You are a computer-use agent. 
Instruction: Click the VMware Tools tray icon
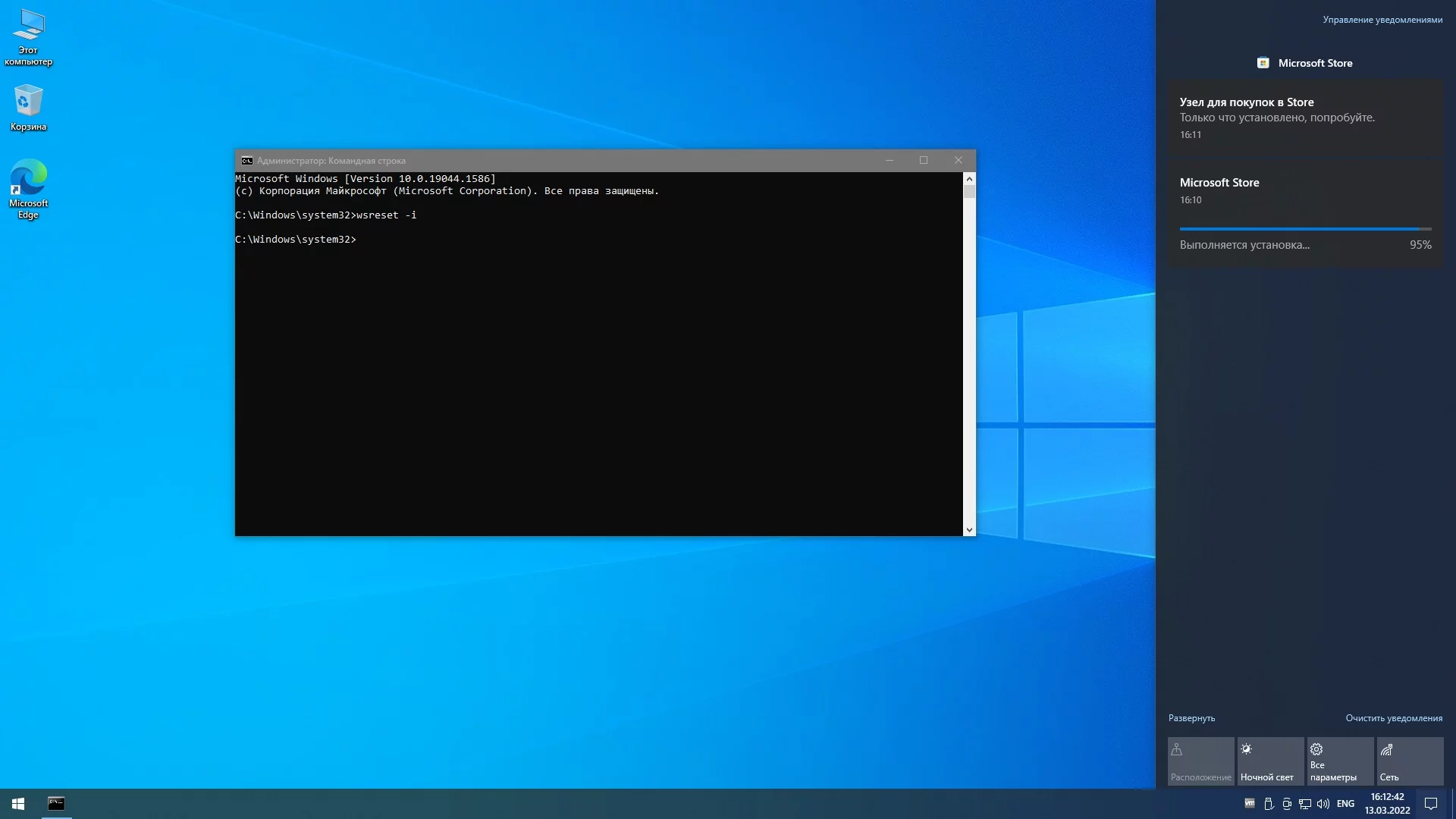point(1250,803)
